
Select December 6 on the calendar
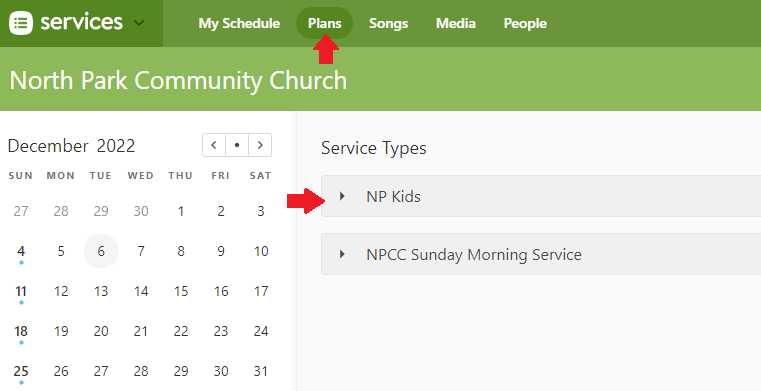click(x=101, y=251)
